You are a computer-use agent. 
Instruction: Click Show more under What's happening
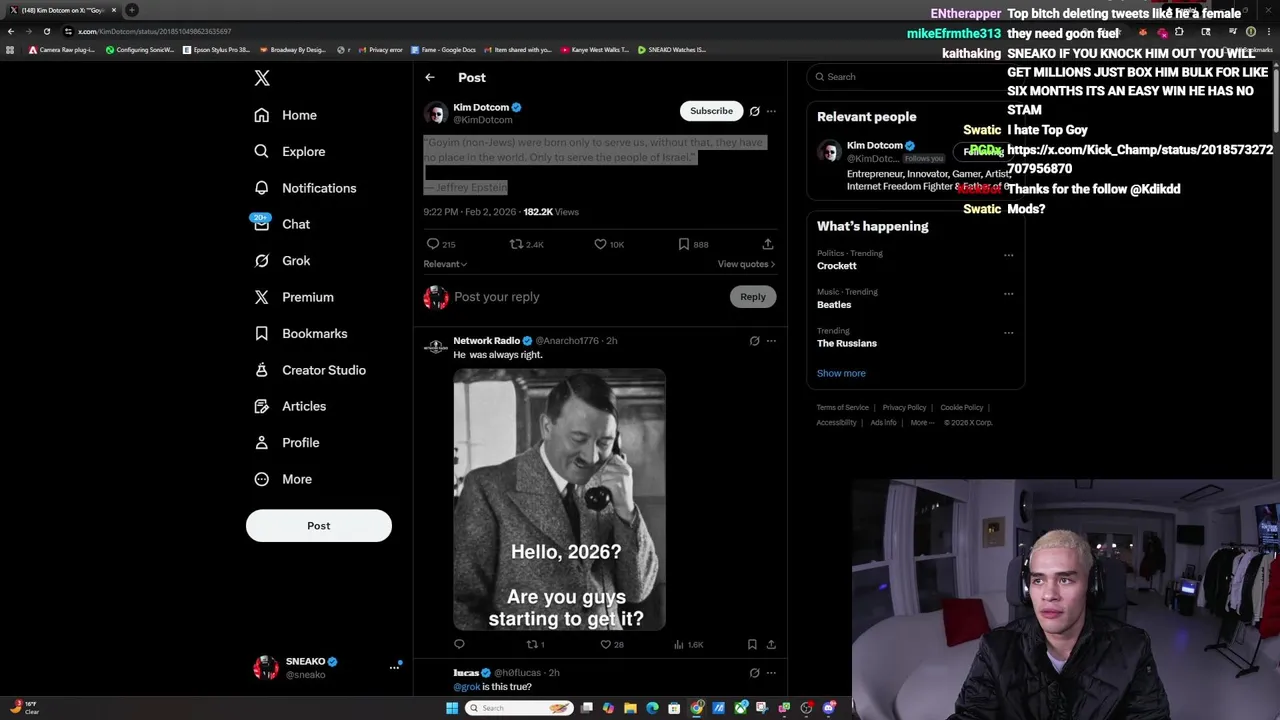tap(841, 374)
